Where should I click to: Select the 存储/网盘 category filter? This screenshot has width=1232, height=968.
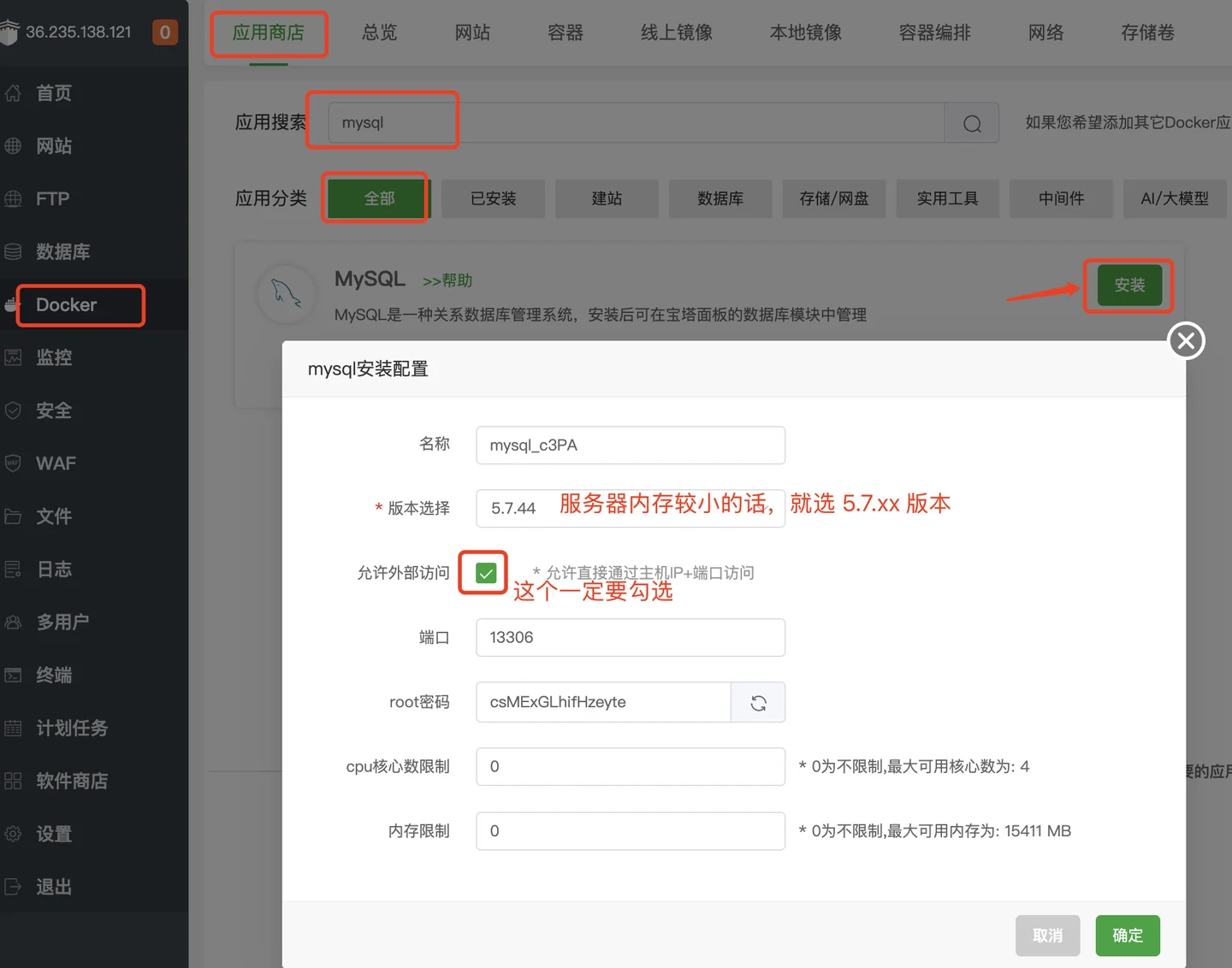click(x=834, y=198)
